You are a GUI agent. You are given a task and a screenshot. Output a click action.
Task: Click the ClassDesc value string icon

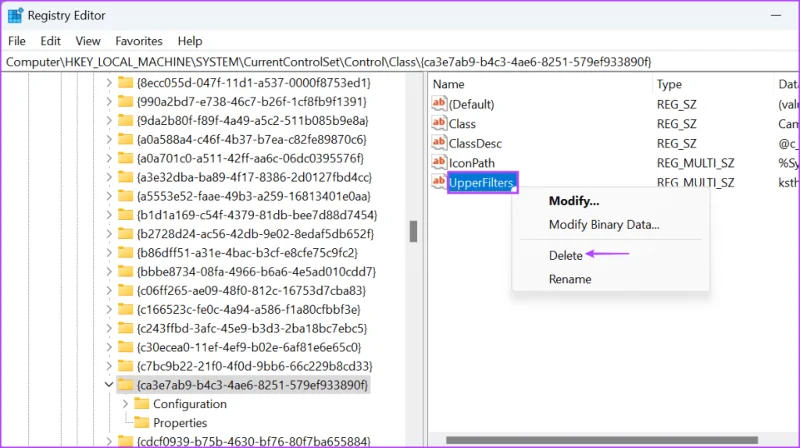point(439,143)
